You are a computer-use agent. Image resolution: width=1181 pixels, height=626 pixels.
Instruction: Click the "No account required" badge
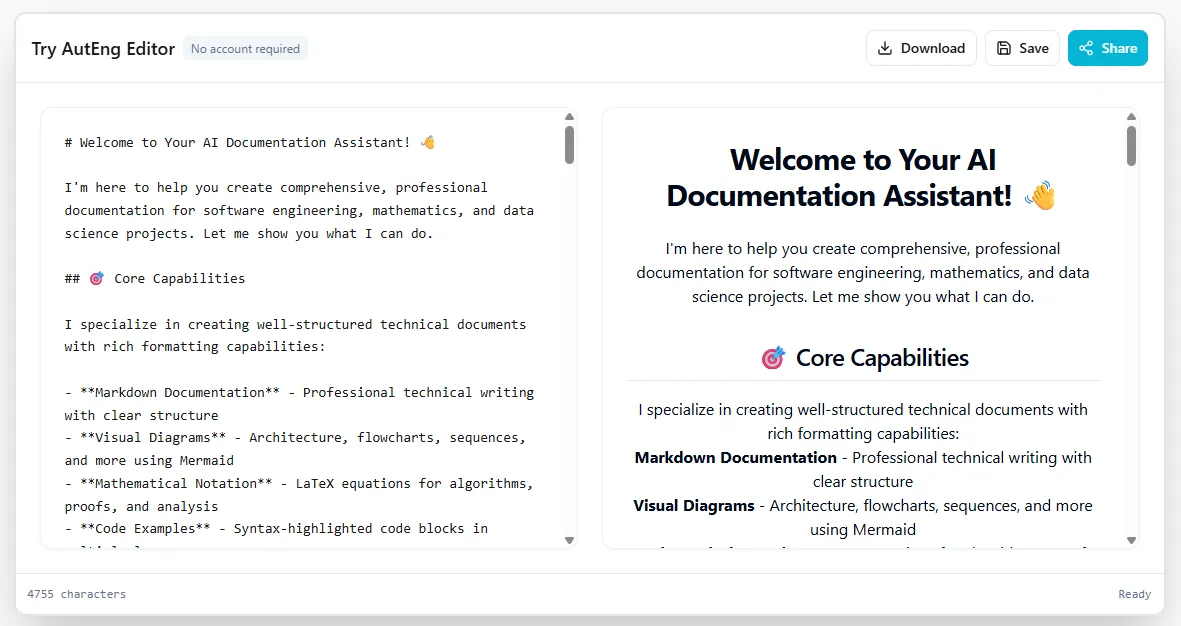tap(245, 48)
